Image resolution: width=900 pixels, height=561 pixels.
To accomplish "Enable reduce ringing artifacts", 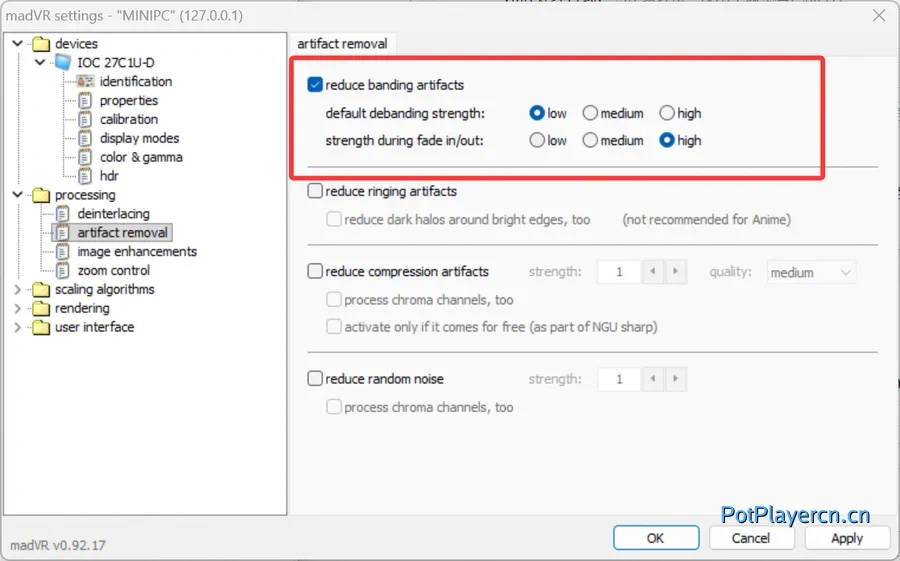I will (316, 191).
